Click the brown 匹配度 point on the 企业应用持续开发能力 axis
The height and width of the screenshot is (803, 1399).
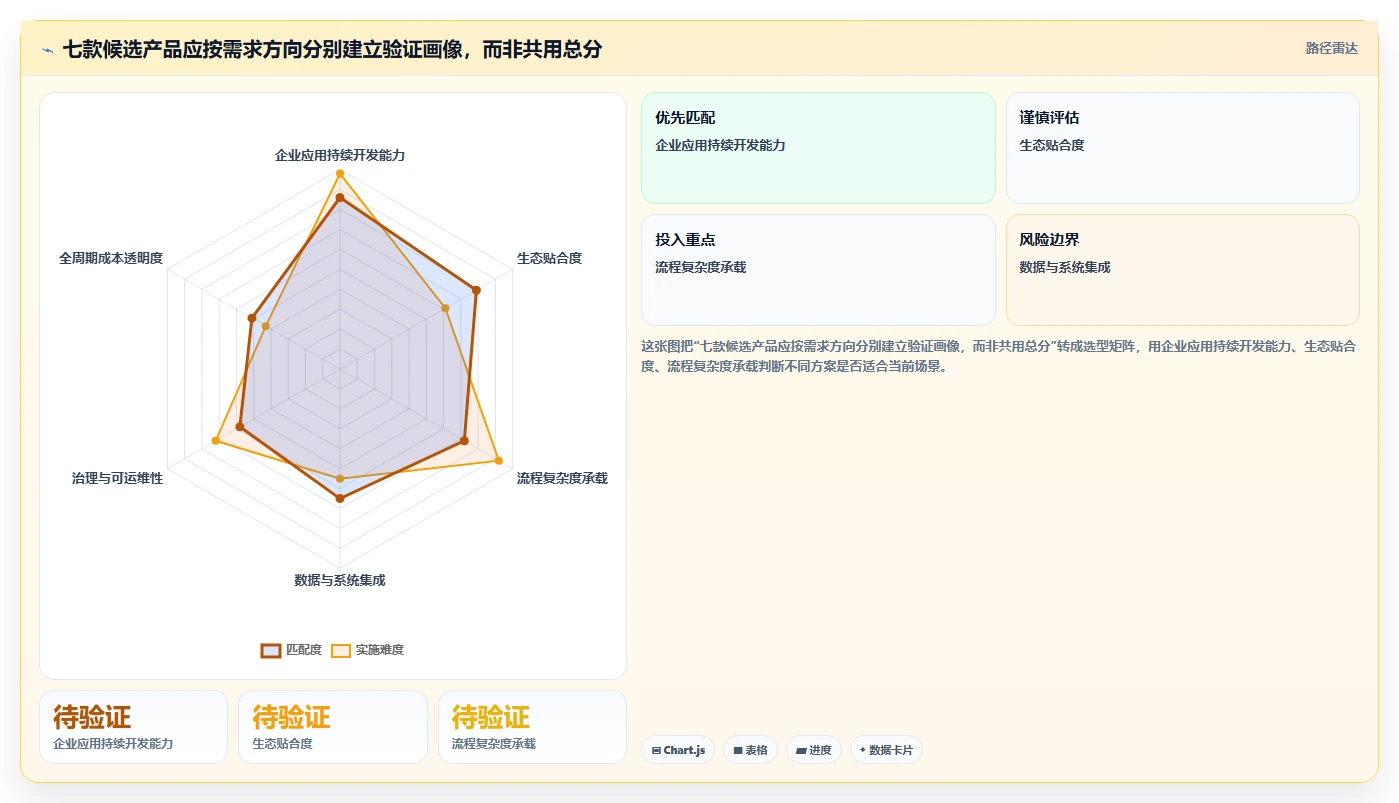coord(340,198)
